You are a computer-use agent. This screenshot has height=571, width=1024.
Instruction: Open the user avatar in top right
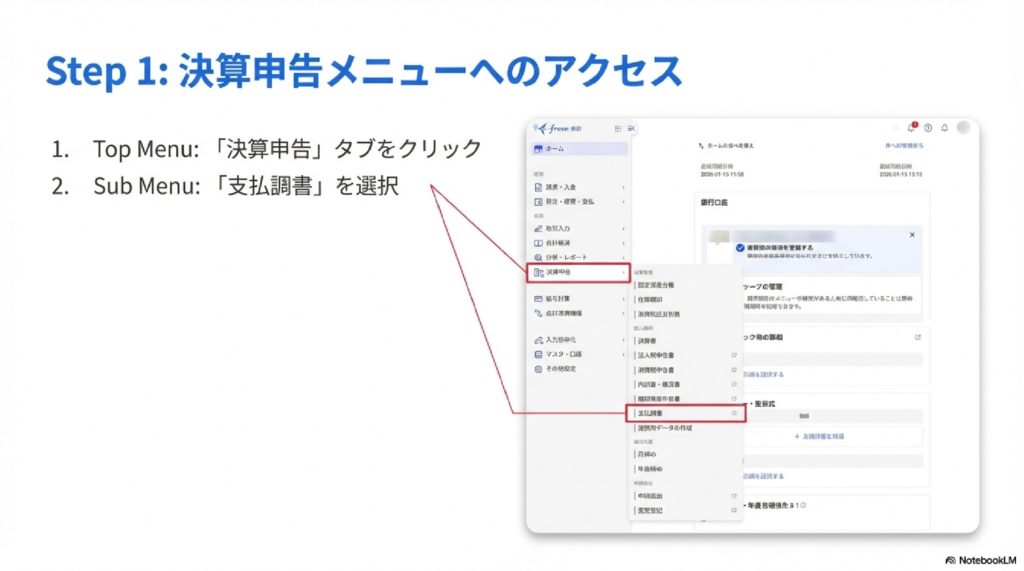click(963, 128)
